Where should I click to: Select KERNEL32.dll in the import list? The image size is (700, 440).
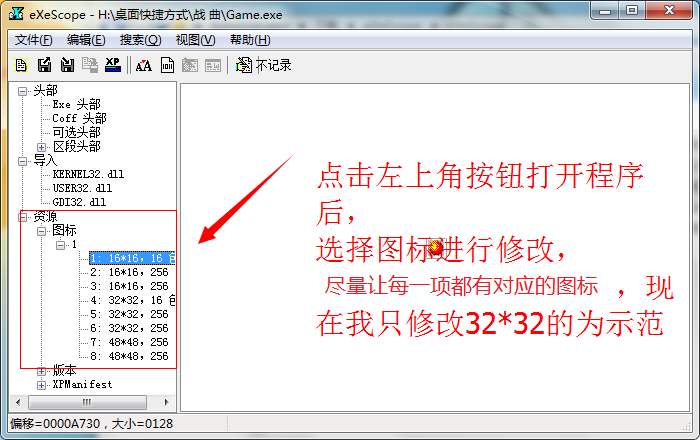[88, 174]
